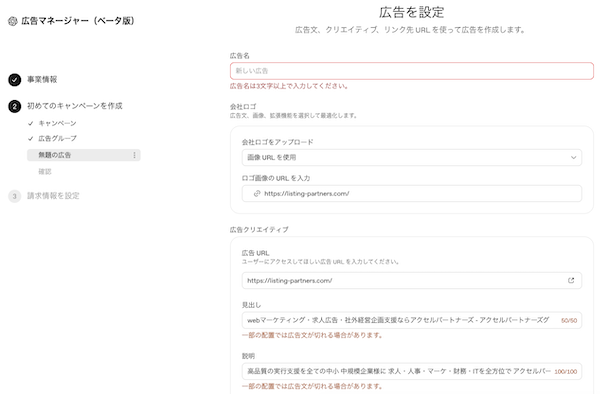
Task: Click the ロゴ画像の URL input field
Action: (x=412, y=194)
